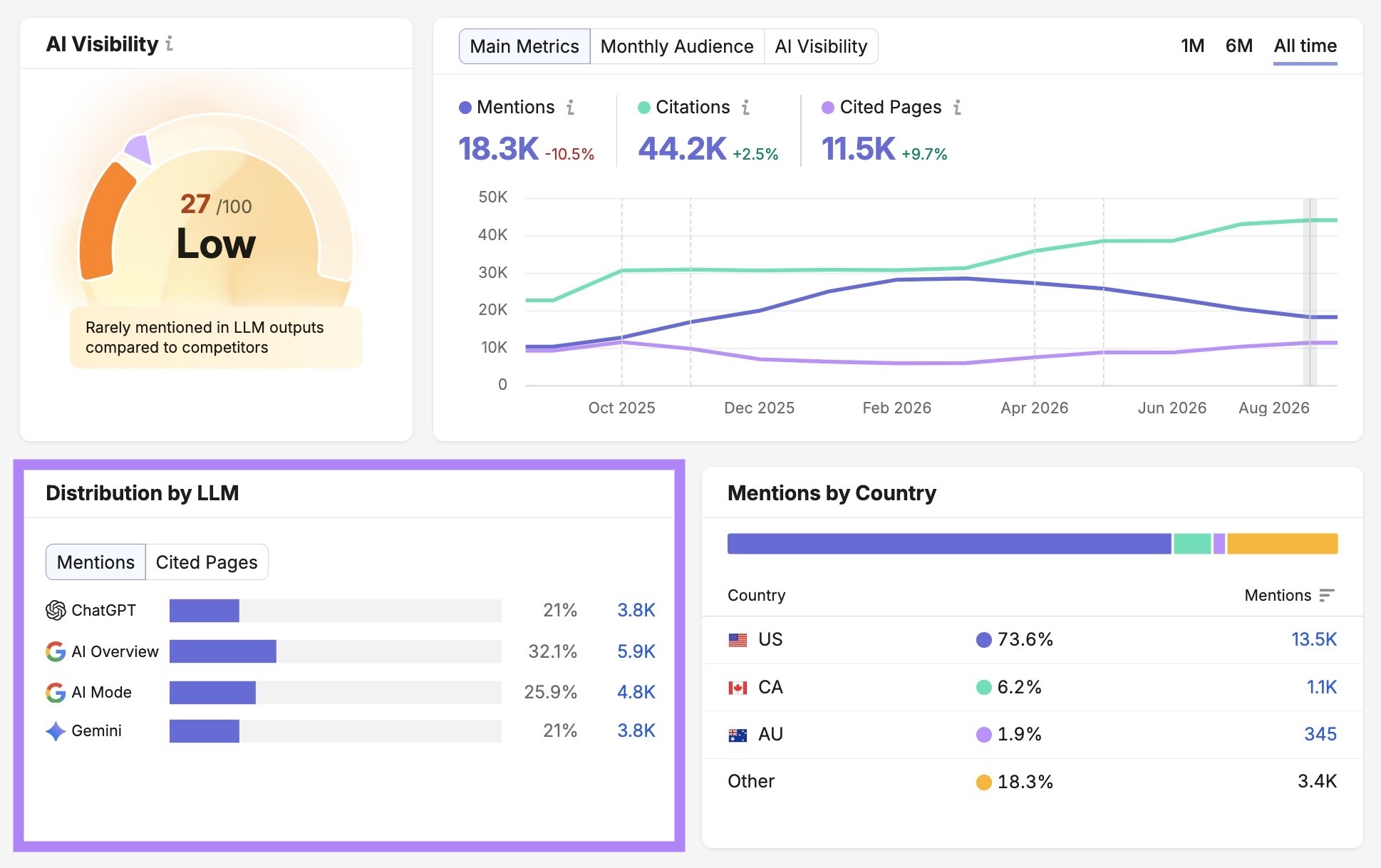Show the Mentions metric info tooltip icon
This screenshot has height=868, width=1381.
(x=571, y=108)
